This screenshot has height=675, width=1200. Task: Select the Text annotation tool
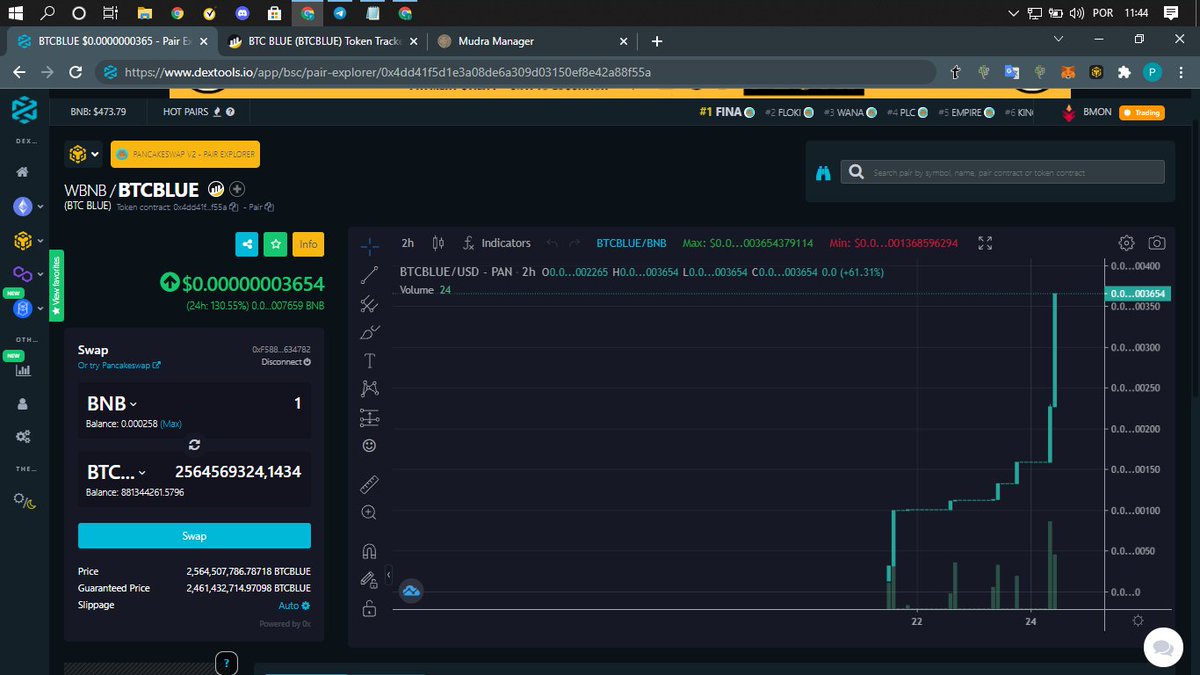pos(369,360)
